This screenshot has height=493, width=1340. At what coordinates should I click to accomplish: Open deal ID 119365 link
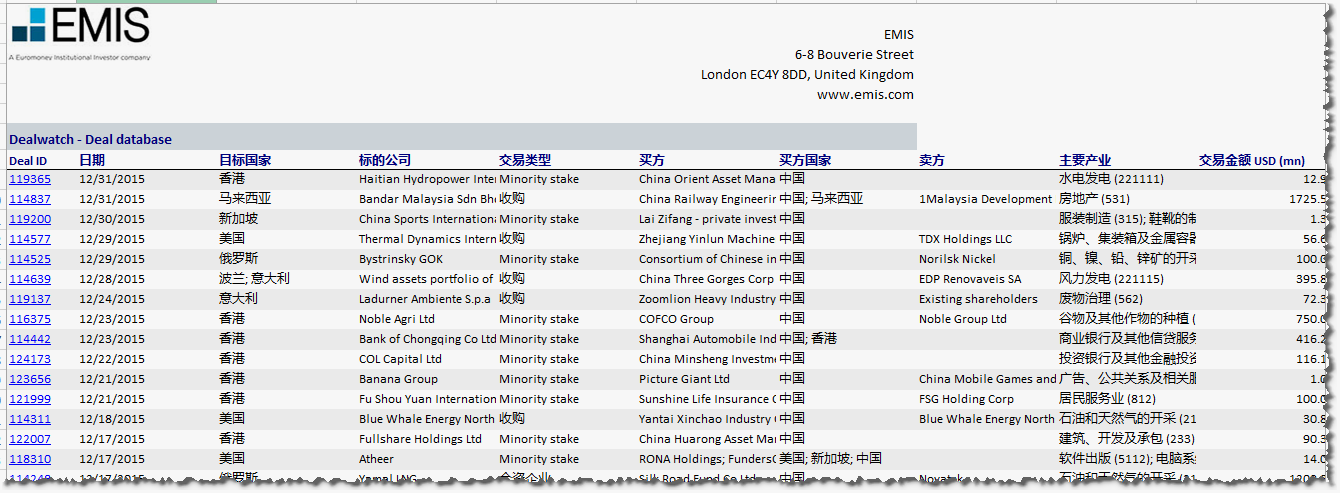coord(30,179)
